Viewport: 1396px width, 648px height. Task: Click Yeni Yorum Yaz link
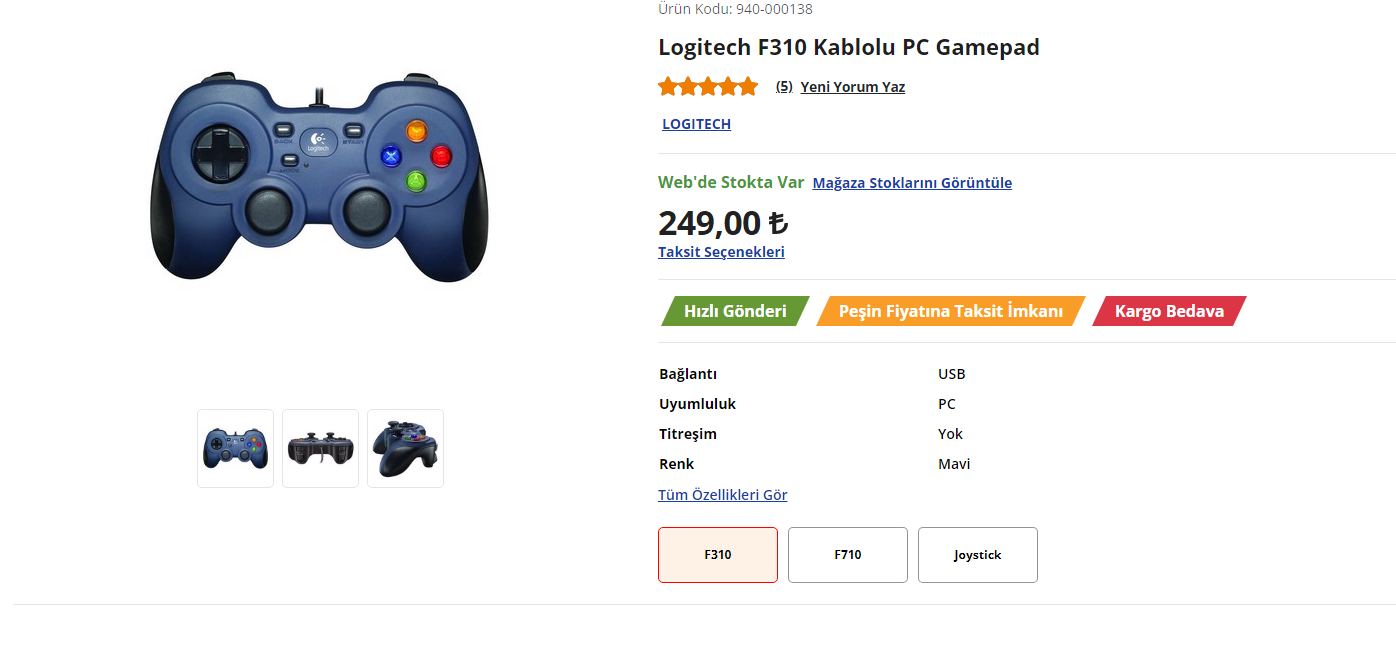[x=852, y=87]
